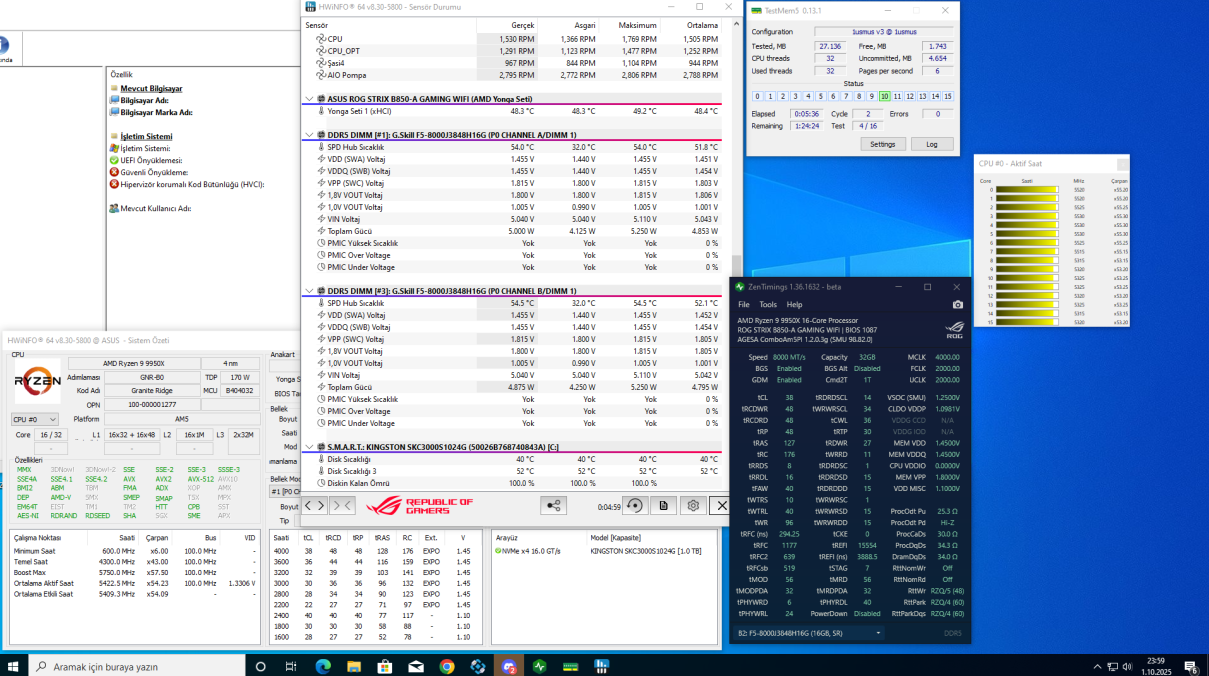Screen dimensions: 1209x676
Task: Open File Explorer from taskbar
Action: pyautogui.click(x=353, y=666)
